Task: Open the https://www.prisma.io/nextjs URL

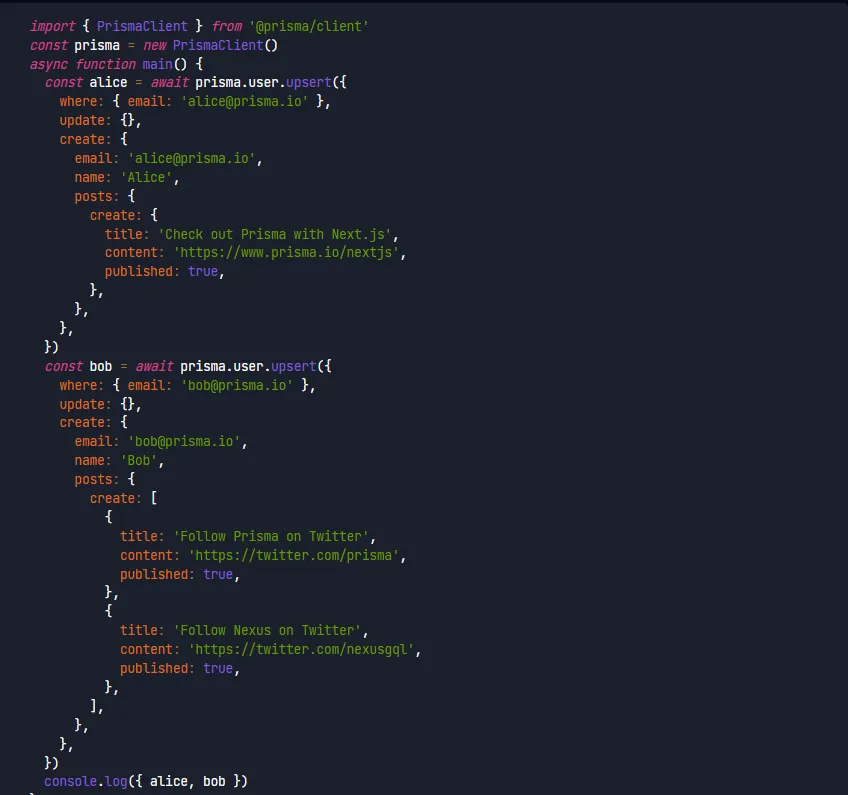Action: coord(285,253)
